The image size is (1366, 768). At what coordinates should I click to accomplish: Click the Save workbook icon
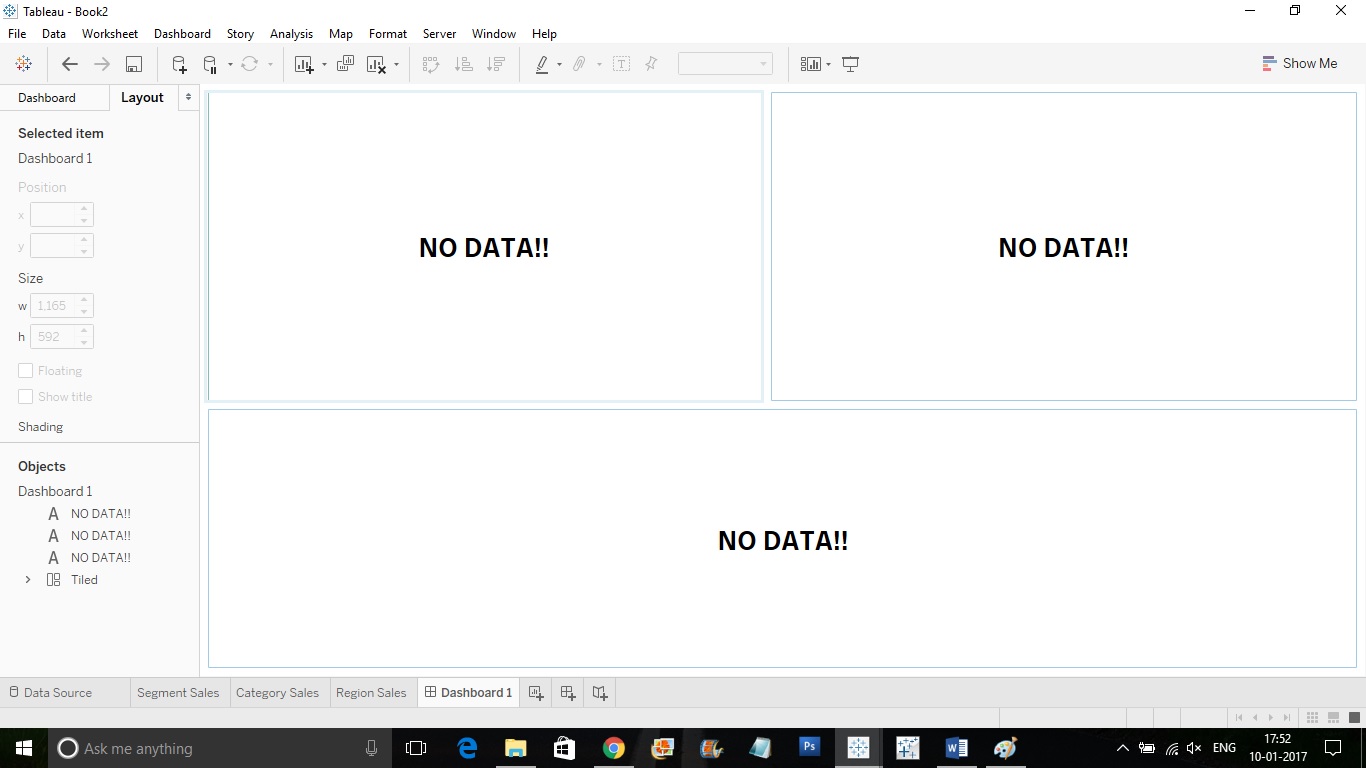click(132, 63)
